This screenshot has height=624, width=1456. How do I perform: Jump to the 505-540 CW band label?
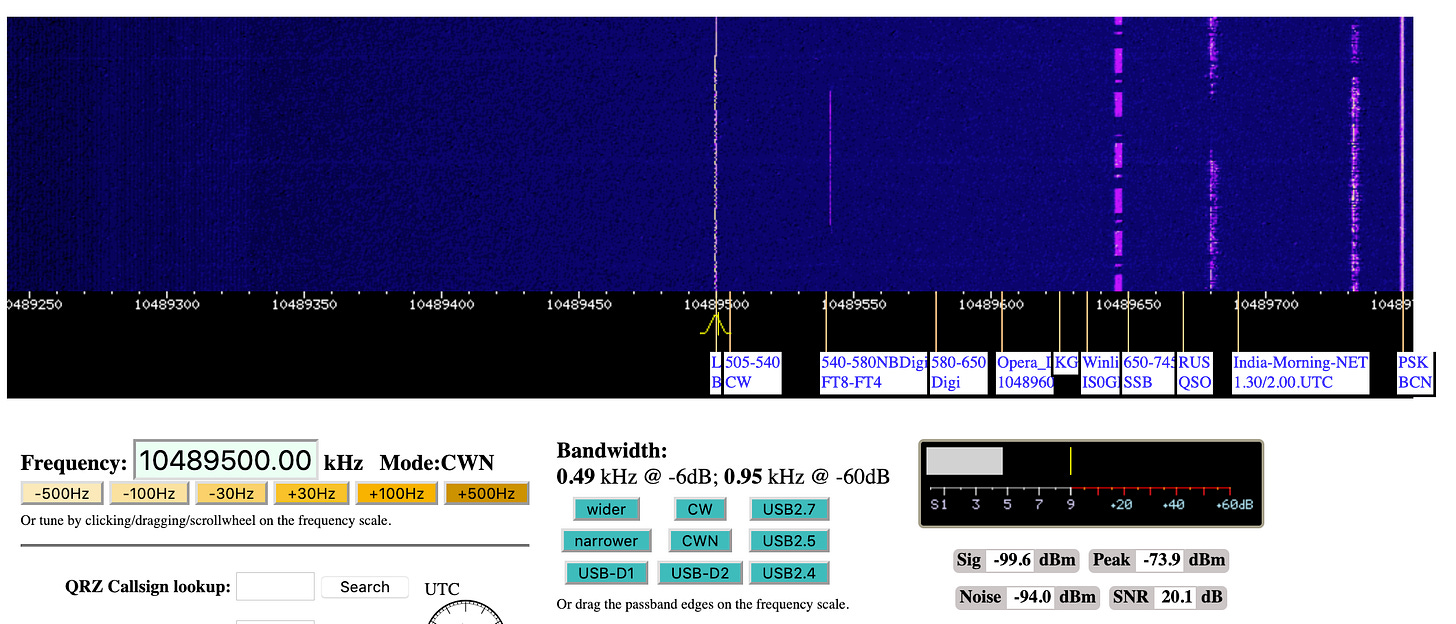point(752,372)
